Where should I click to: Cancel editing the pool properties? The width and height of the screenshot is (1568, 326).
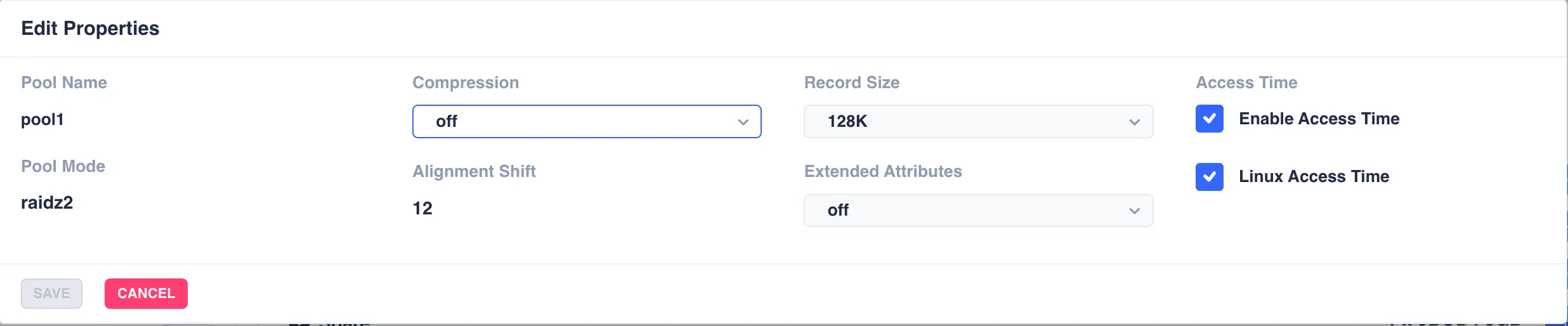[146, 293]
